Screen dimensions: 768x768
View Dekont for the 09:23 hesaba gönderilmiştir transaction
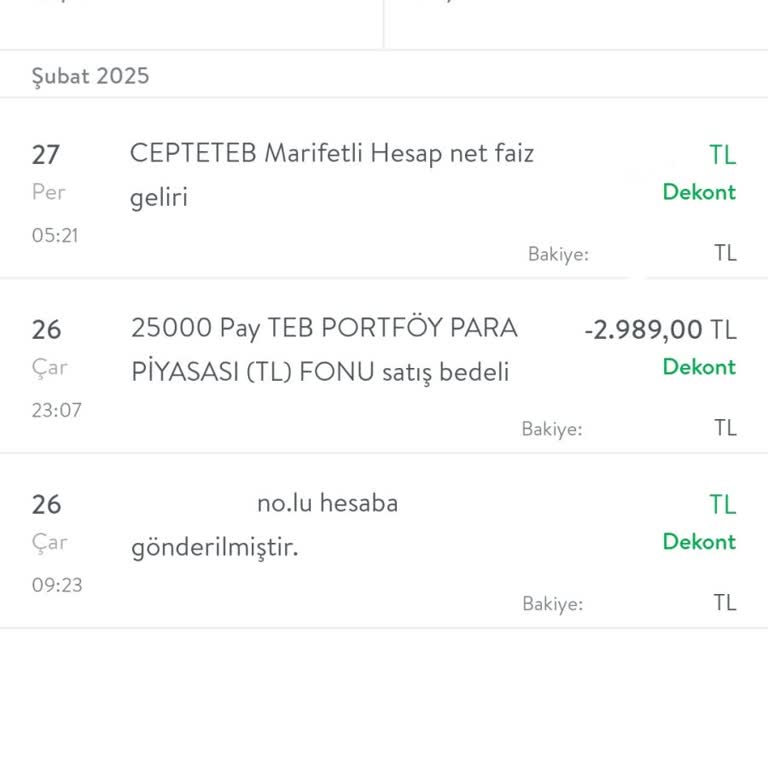pyautogui.click(x=699, y=542)
